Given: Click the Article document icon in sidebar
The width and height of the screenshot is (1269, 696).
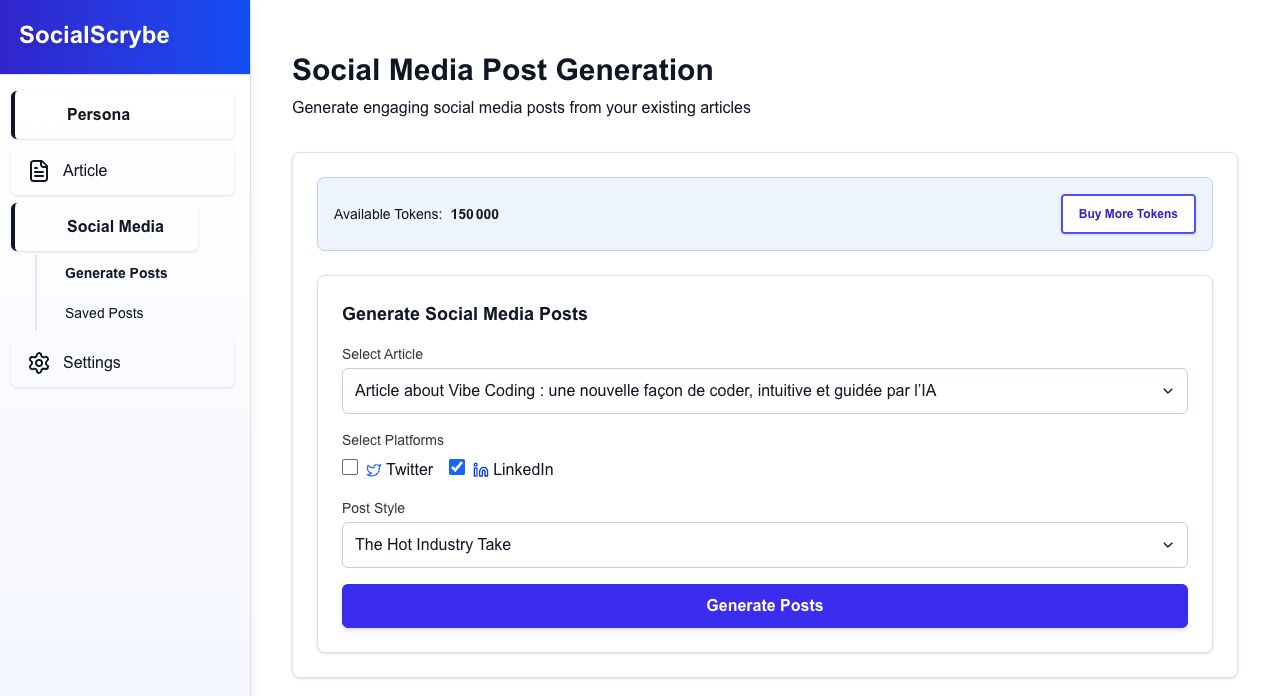Looking at the screenshot, I should pos(39,171).
